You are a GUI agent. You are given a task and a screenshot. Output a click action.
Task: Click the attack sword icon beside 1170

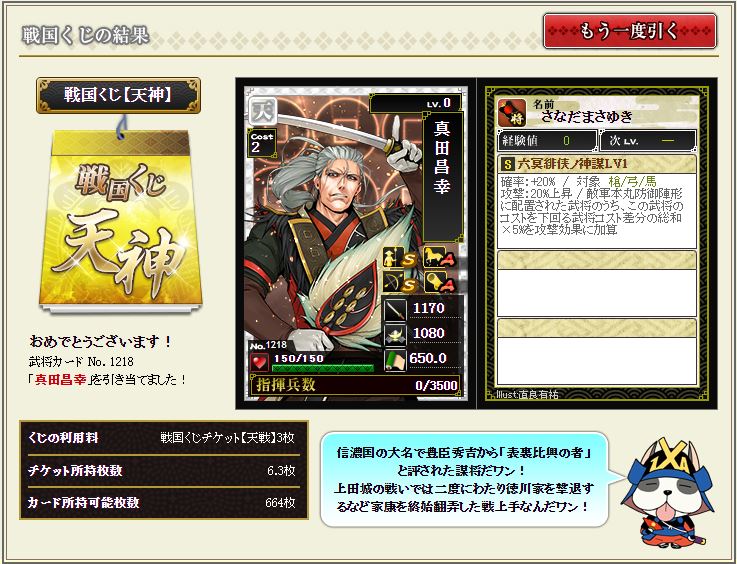(x=395, y=309)
